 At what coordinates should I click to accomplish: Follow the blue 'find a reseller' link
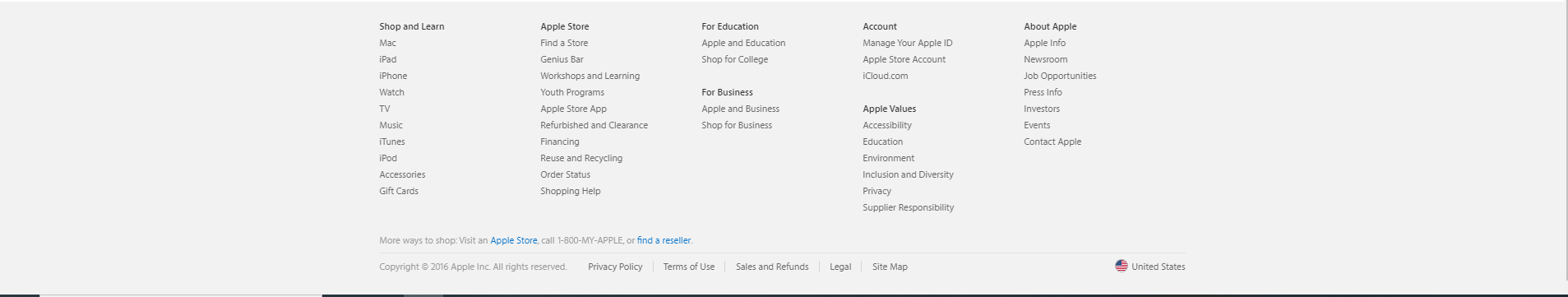(x=664, y=240)
